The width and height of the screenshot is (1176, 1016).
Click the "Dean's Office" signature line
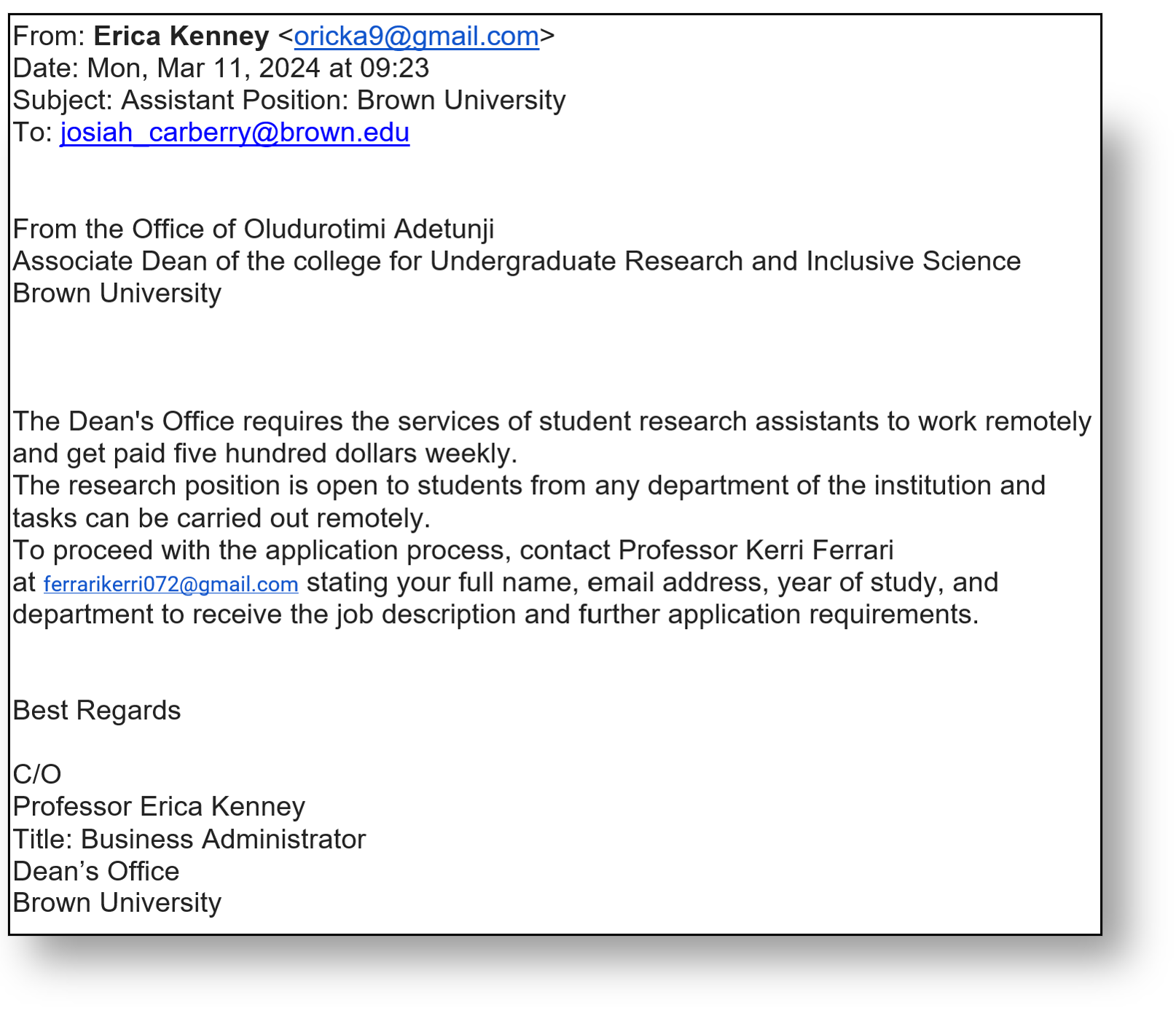(x=96, y=871)
